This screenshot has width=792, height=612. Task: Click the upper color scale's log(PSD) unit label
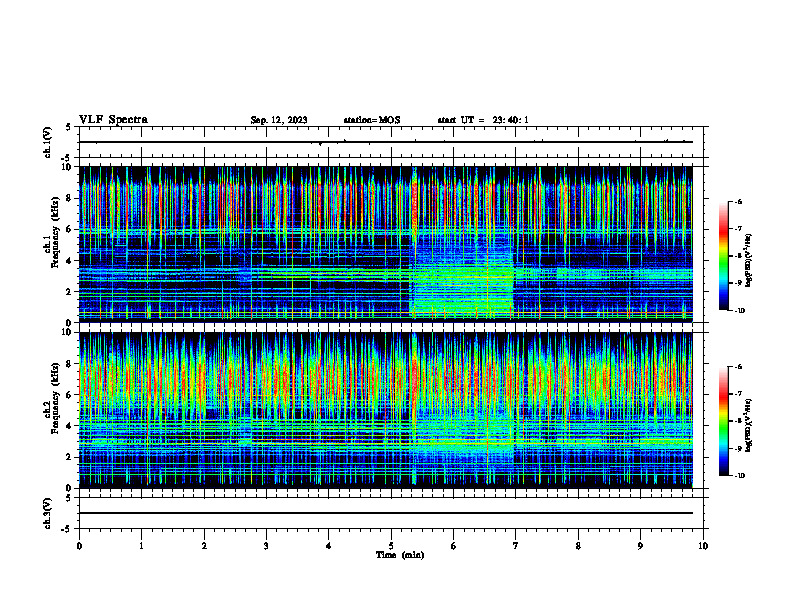[x=749, y=260]
